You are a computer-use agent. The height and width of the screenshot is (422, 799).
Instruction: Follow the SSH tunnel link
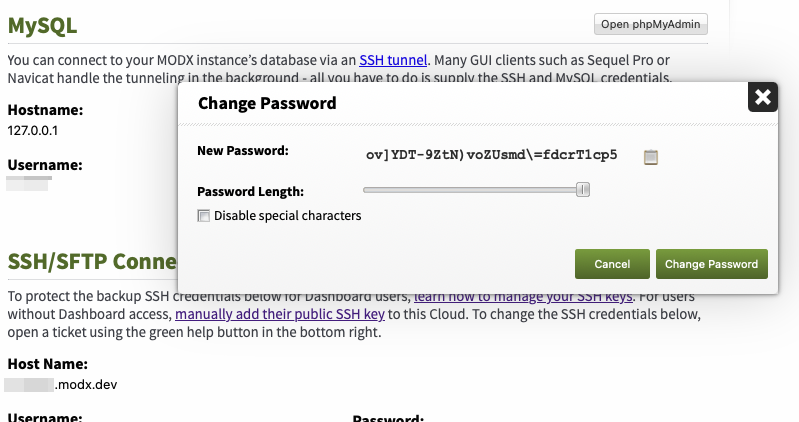point(393,60)
